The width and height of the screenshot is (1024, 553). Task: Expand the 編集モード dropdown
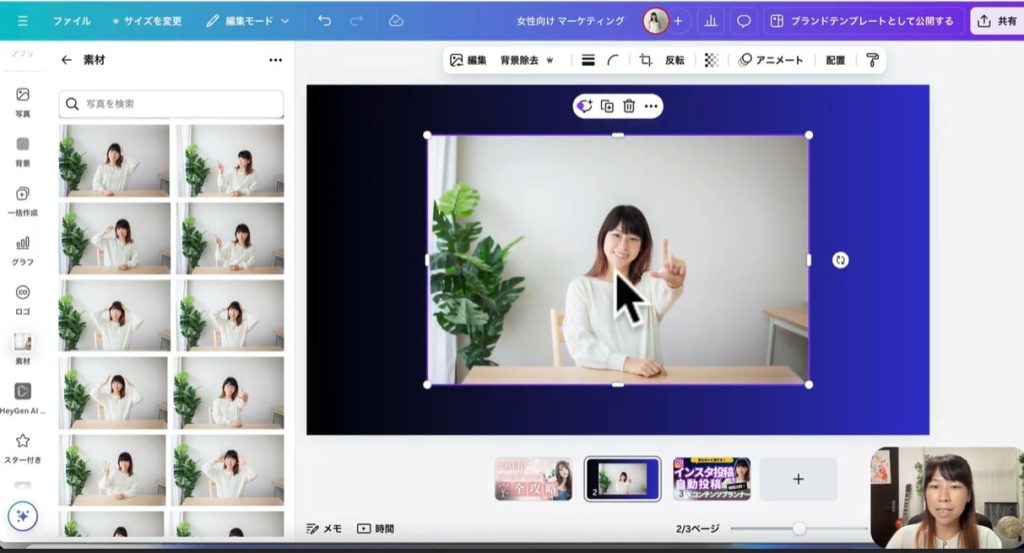[247, 20]
